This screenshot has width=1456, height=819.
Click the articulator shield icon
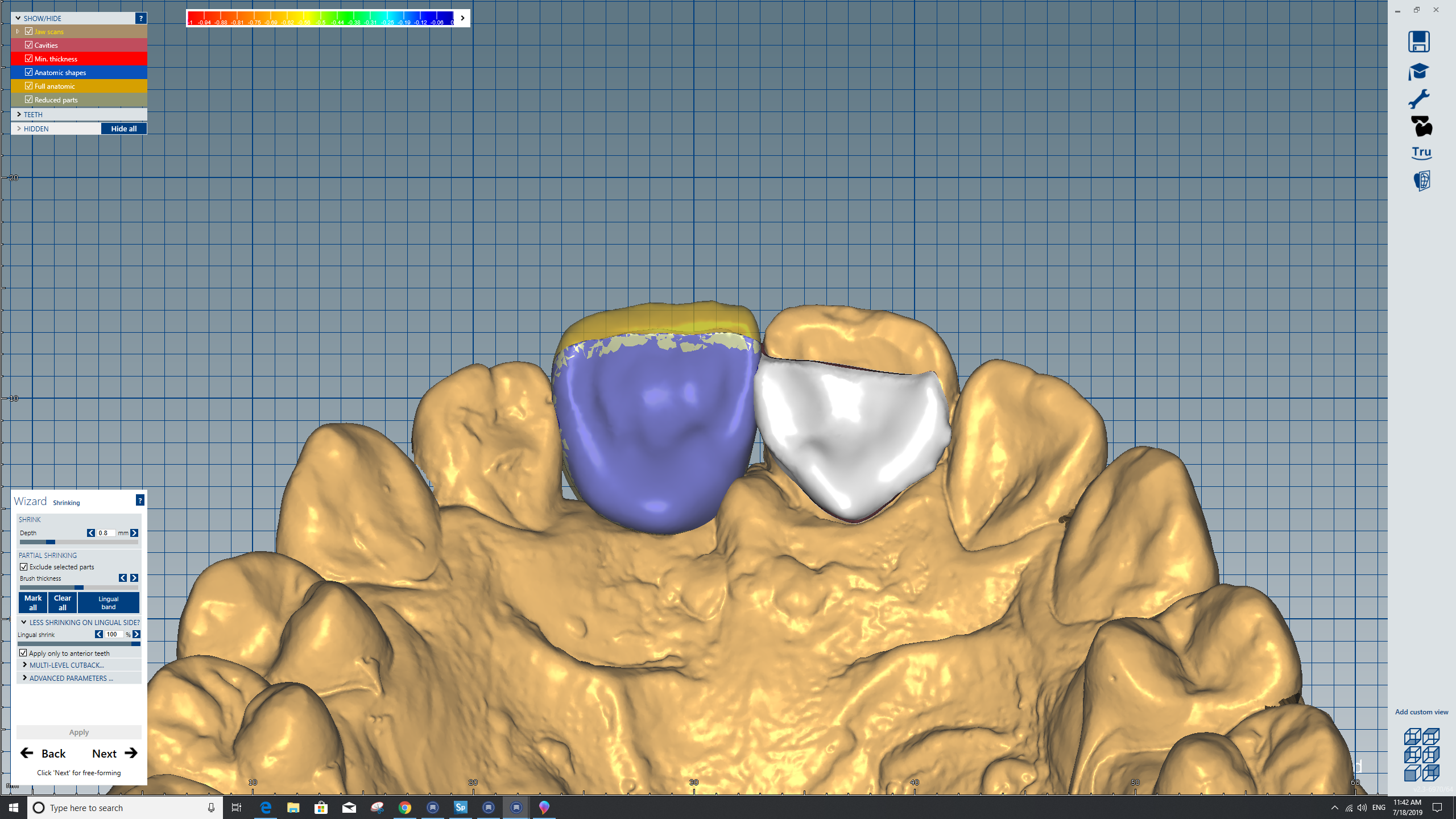(1421, 181)
